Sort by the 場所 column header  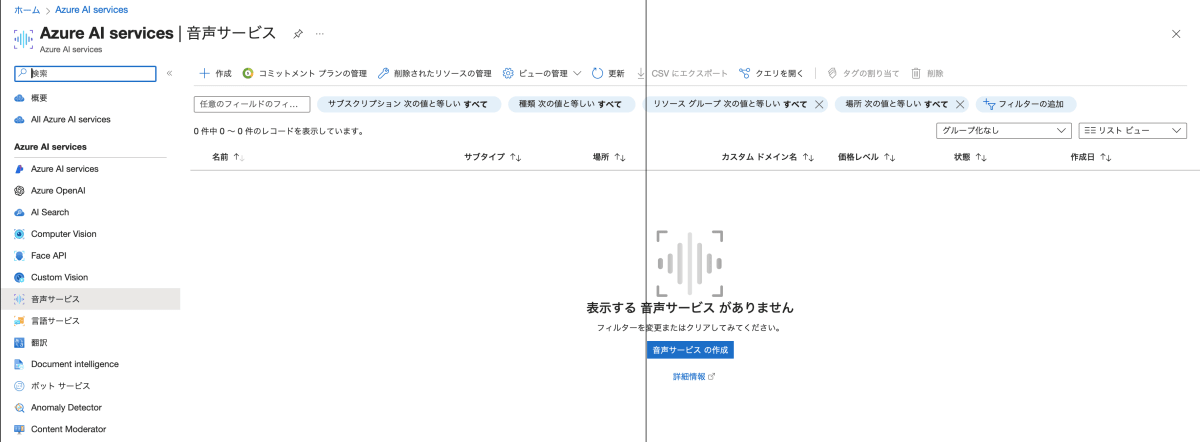(609, 157)
